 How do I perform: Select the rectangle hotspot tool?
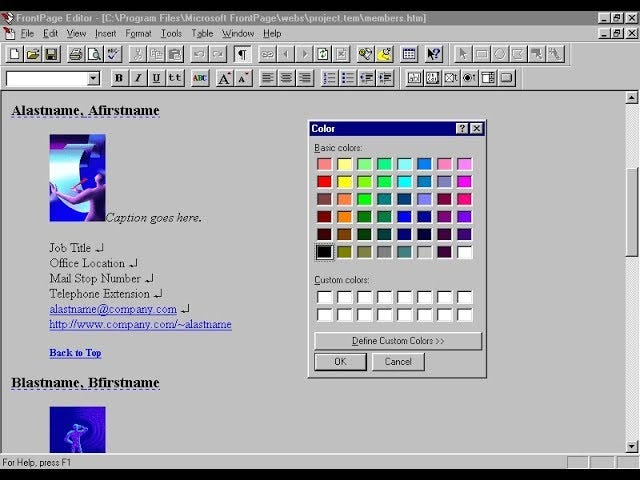pyautogui.click(x=481, y=54)
